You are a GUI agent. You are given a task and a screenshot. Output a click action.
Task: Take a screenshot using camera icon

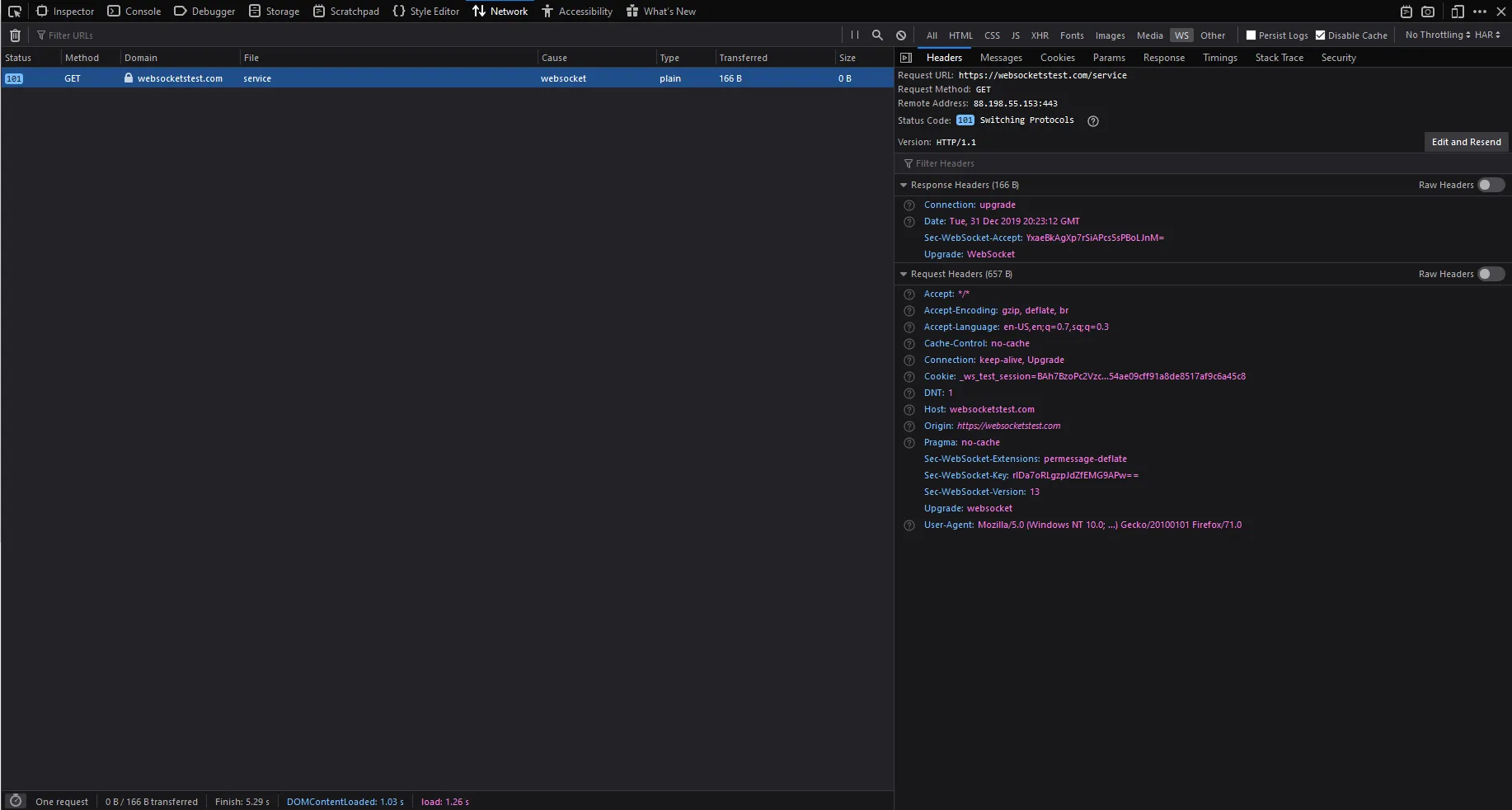click(1428, 12)
